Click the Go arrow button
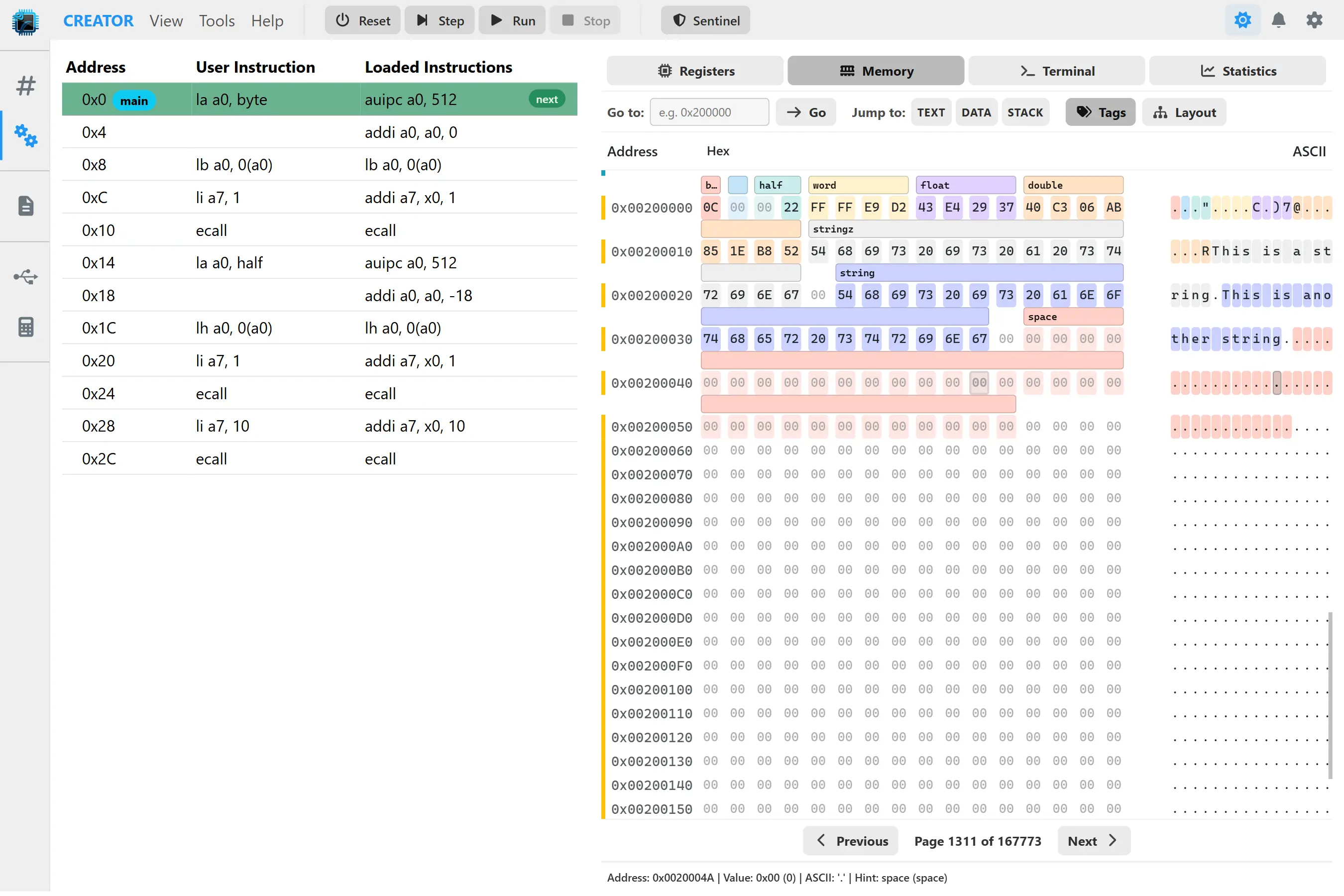Image resolution: width=1344 pixels, height=896 pixels. coord(805,112)
